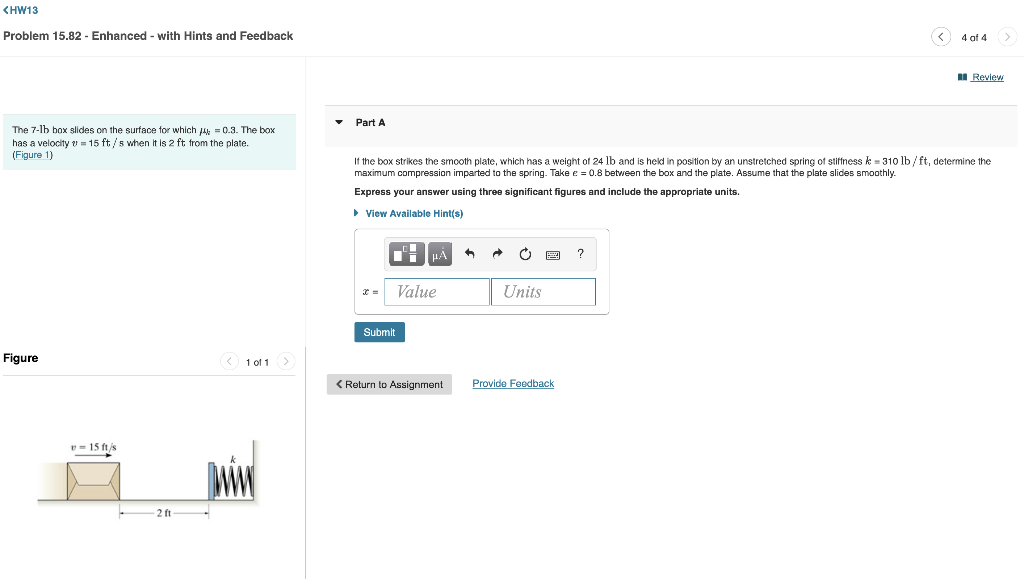Advance past problem 4 of 4 with right arrow
1024x579 pixels.
point(1008,36)
